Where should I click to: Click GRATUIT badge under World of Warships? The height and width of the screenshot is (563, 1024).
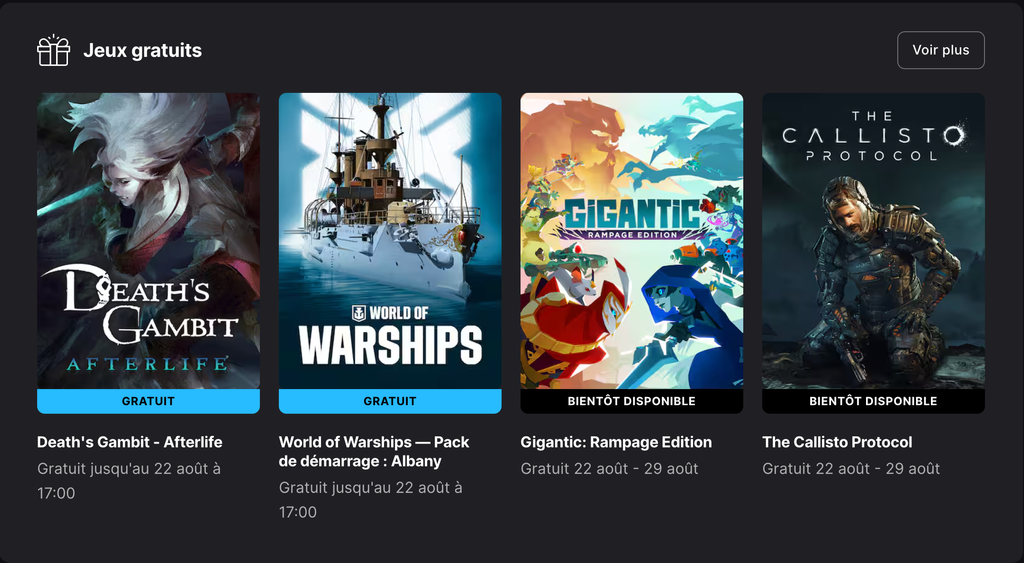tap(390, 401)
